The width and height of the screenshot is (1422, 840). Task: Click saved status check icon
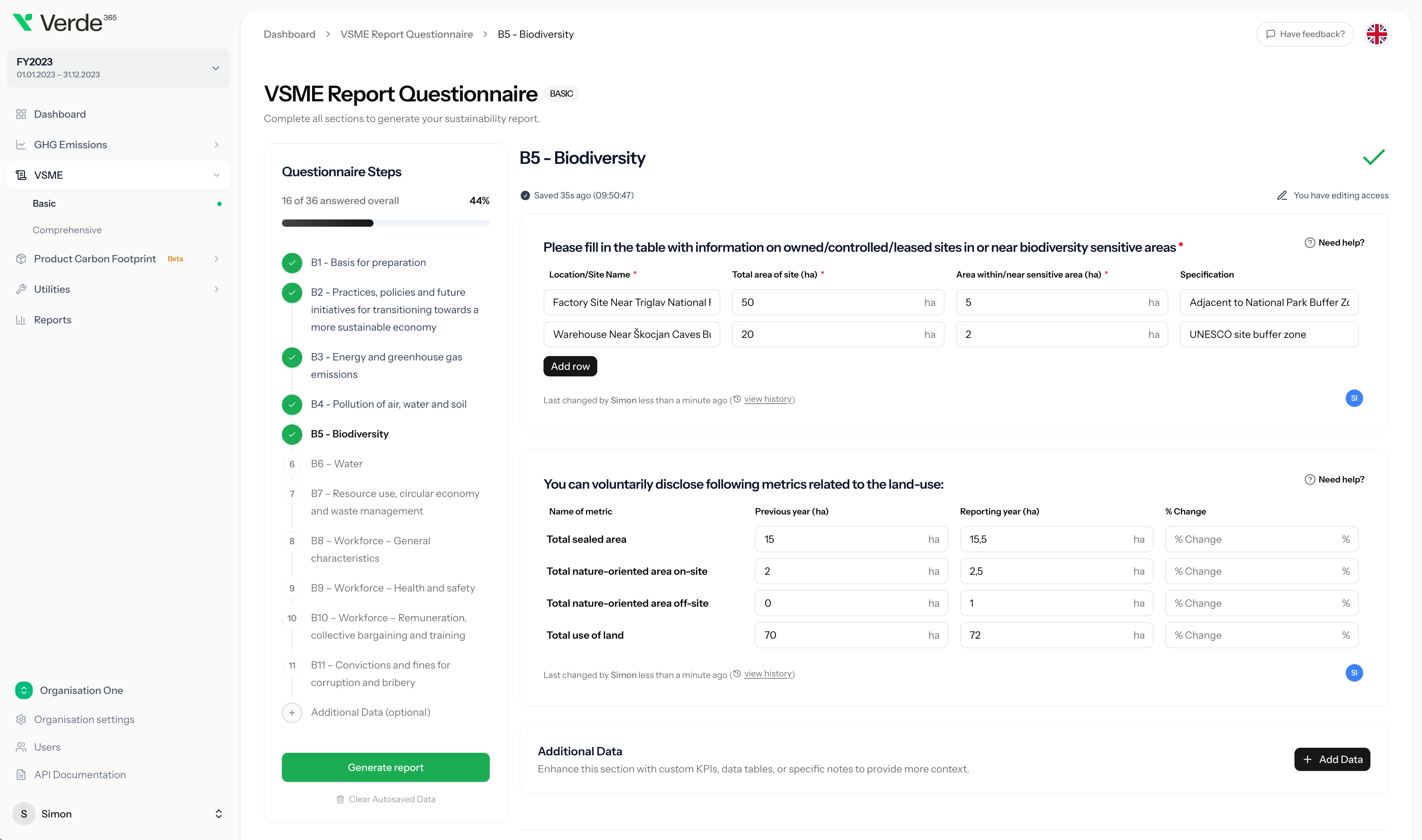525,195
